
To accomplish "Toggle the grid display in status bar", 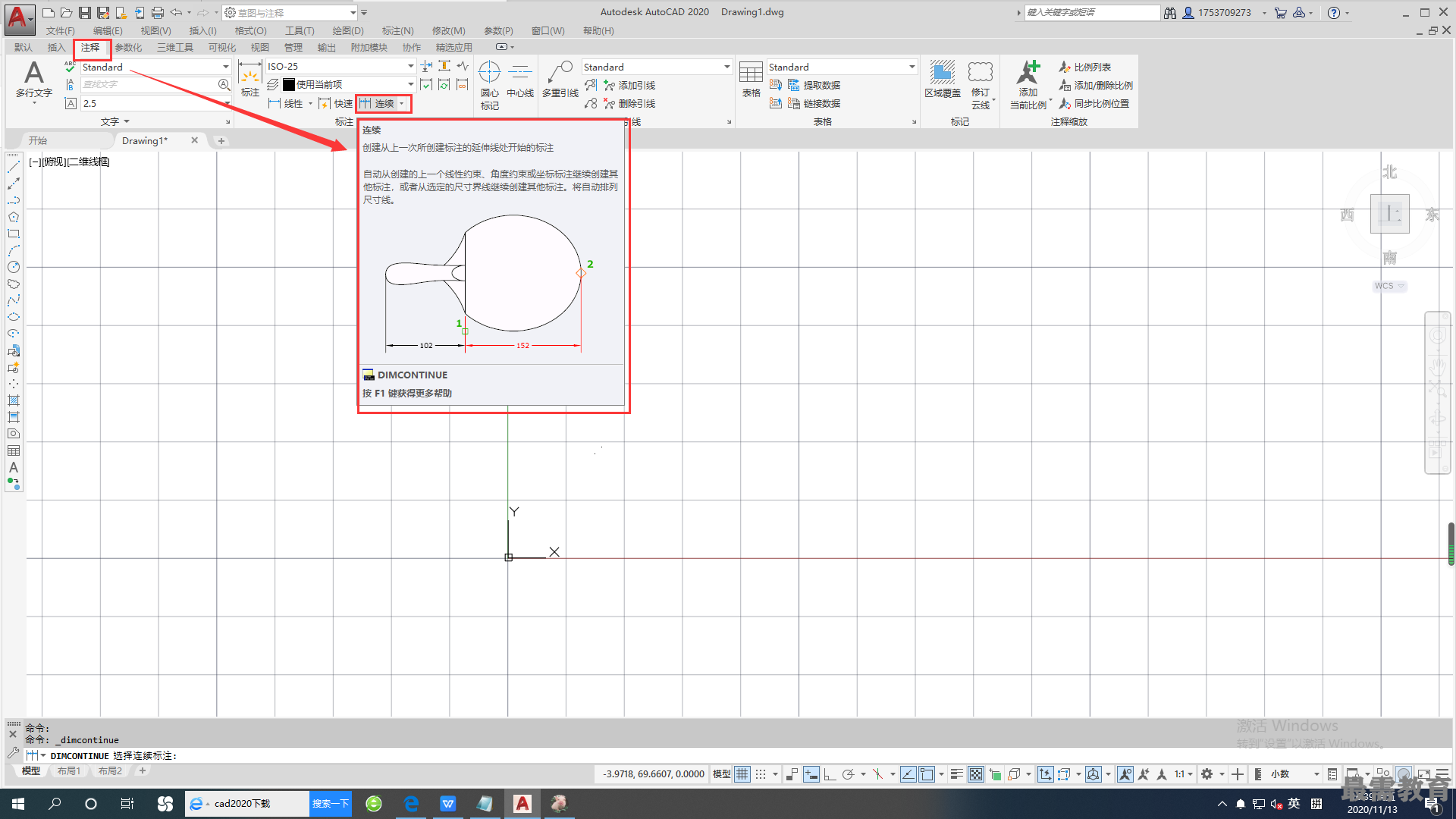I will pos(742,773).
